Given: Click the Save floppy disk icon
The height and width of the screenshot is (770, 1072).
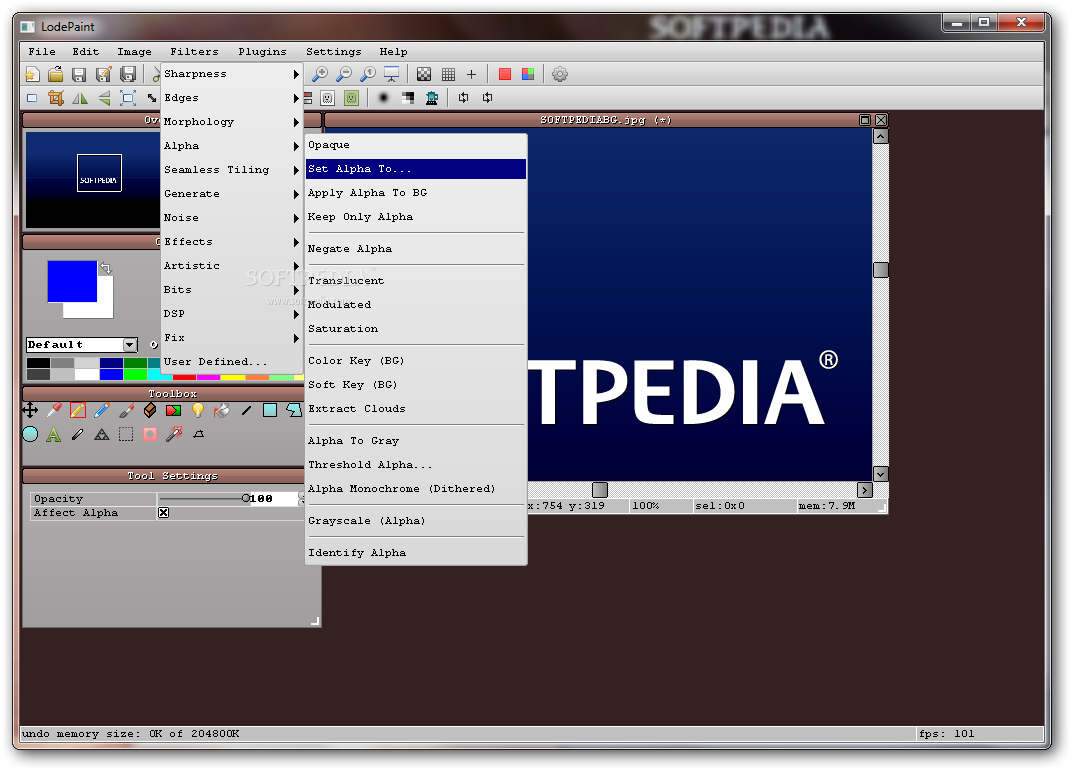Looking at the screenshot, I should (x=79, y=74).
